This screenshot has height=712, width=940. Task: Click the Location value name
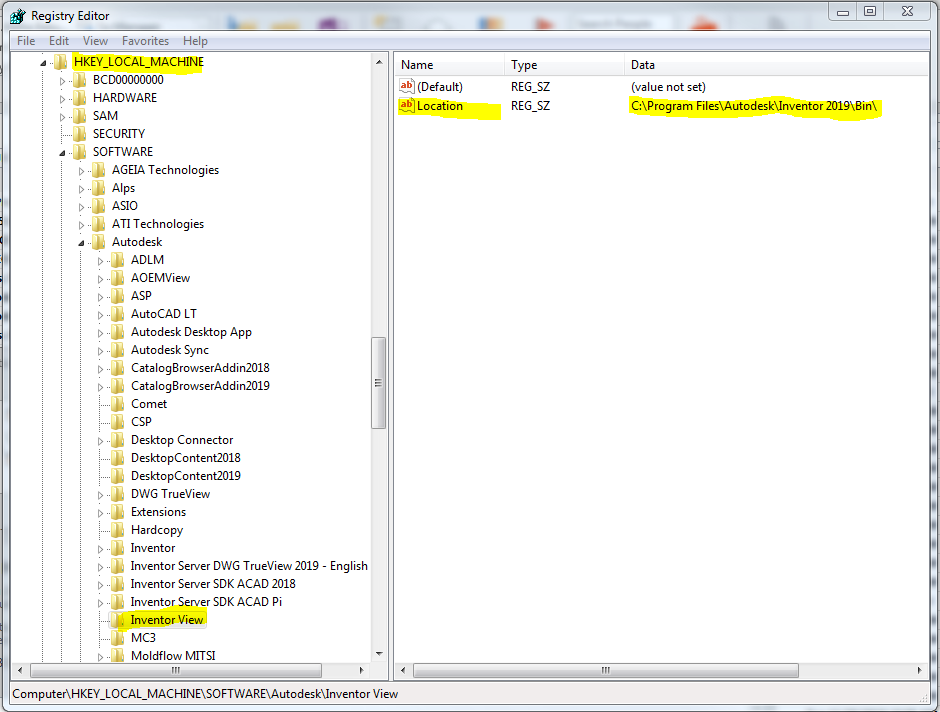(440, 105)
